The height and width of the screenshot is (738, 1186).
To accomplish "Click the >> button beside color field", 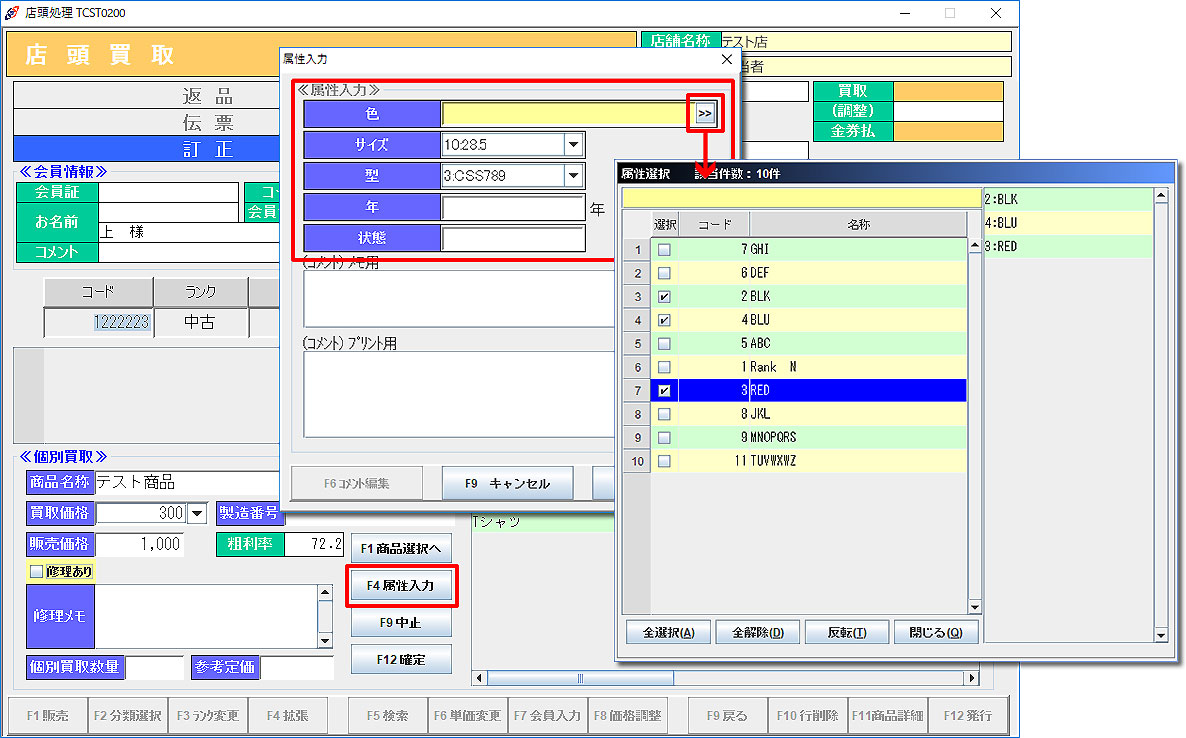I will (705, 114).
